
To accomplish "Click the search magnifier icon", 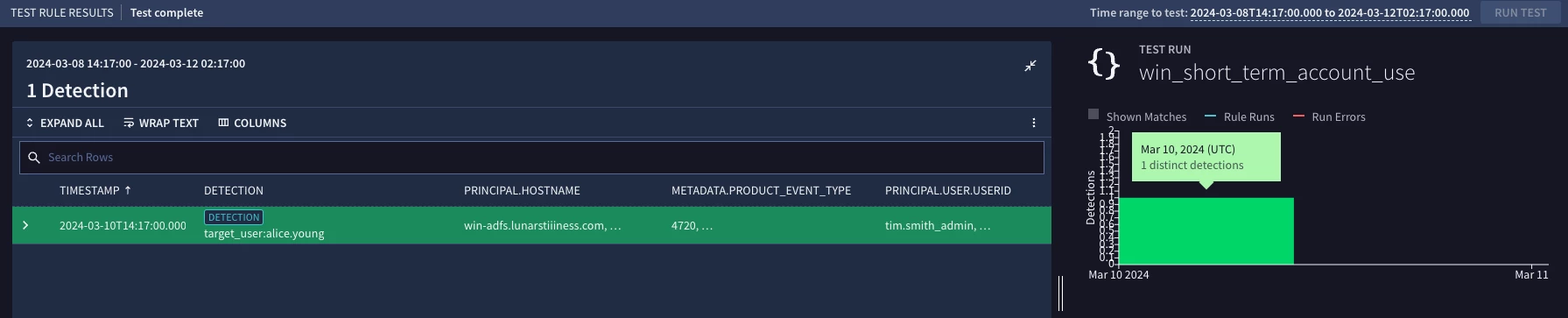I will tap(34, 158).
